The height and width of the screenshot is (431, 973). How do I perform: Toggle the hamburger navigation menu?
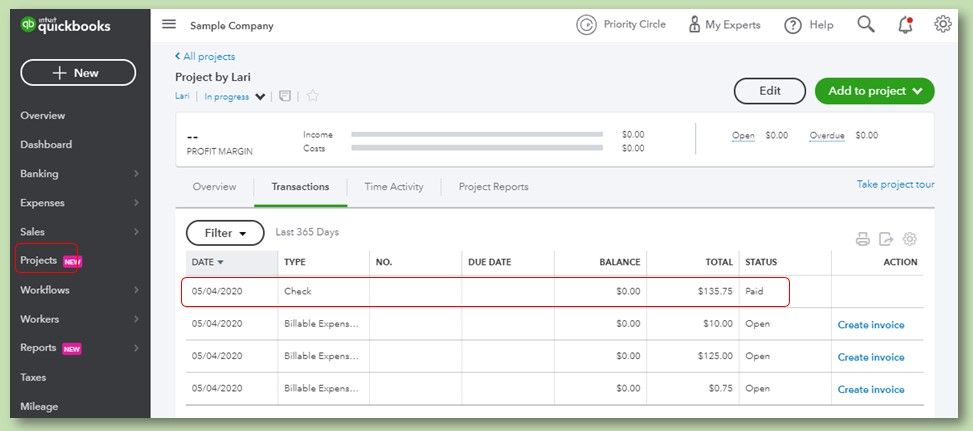(169, 25)
